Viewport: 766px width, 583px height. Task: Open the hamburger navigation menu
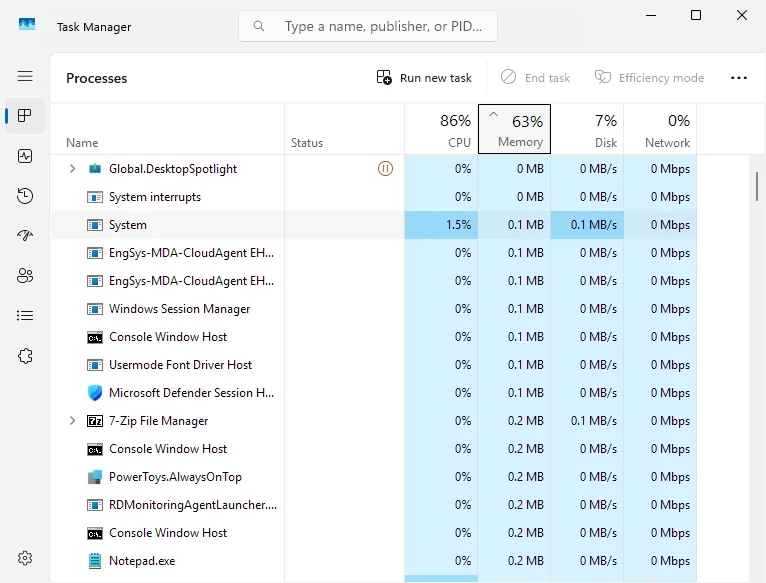point(25,76)
